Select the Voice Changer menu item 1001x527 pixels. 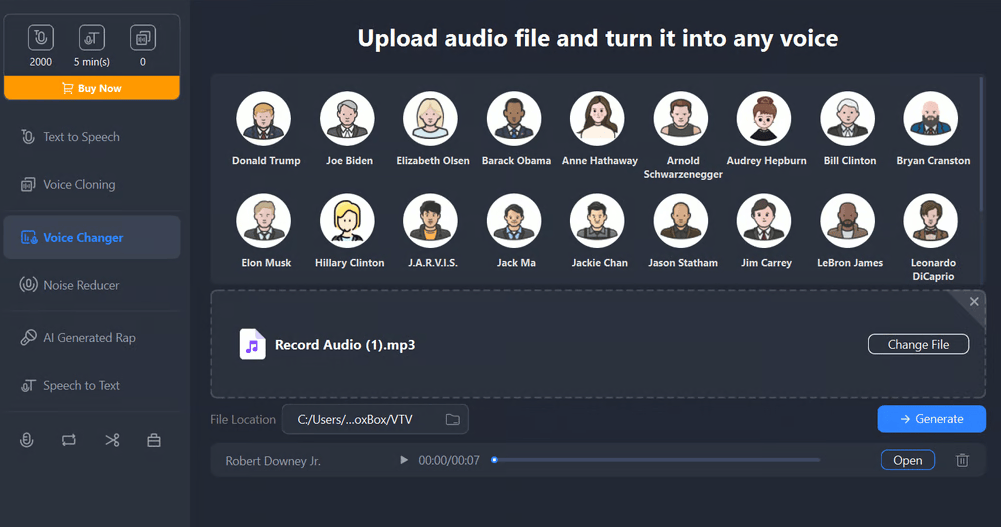[x=92, y=237]
